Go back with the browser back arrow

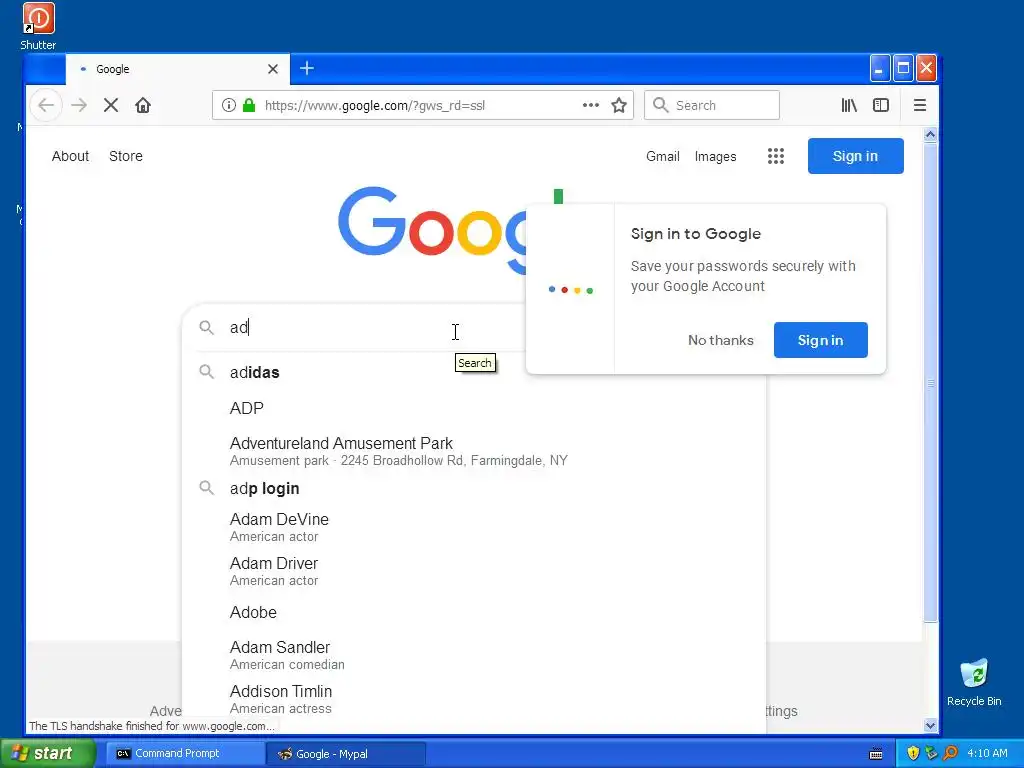(46, 105)
